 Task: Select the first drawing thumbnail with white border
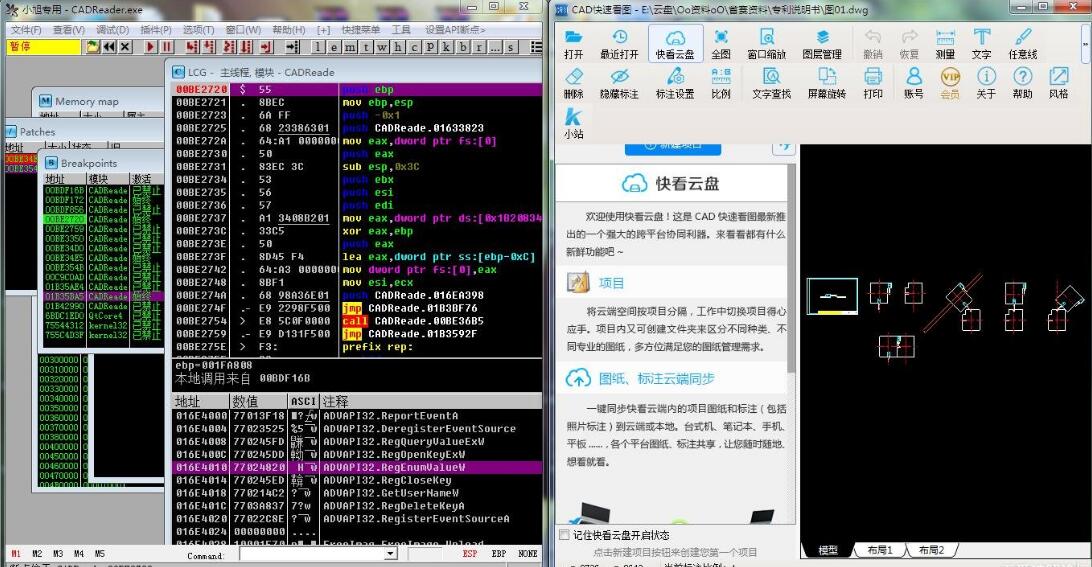point(832,296)
